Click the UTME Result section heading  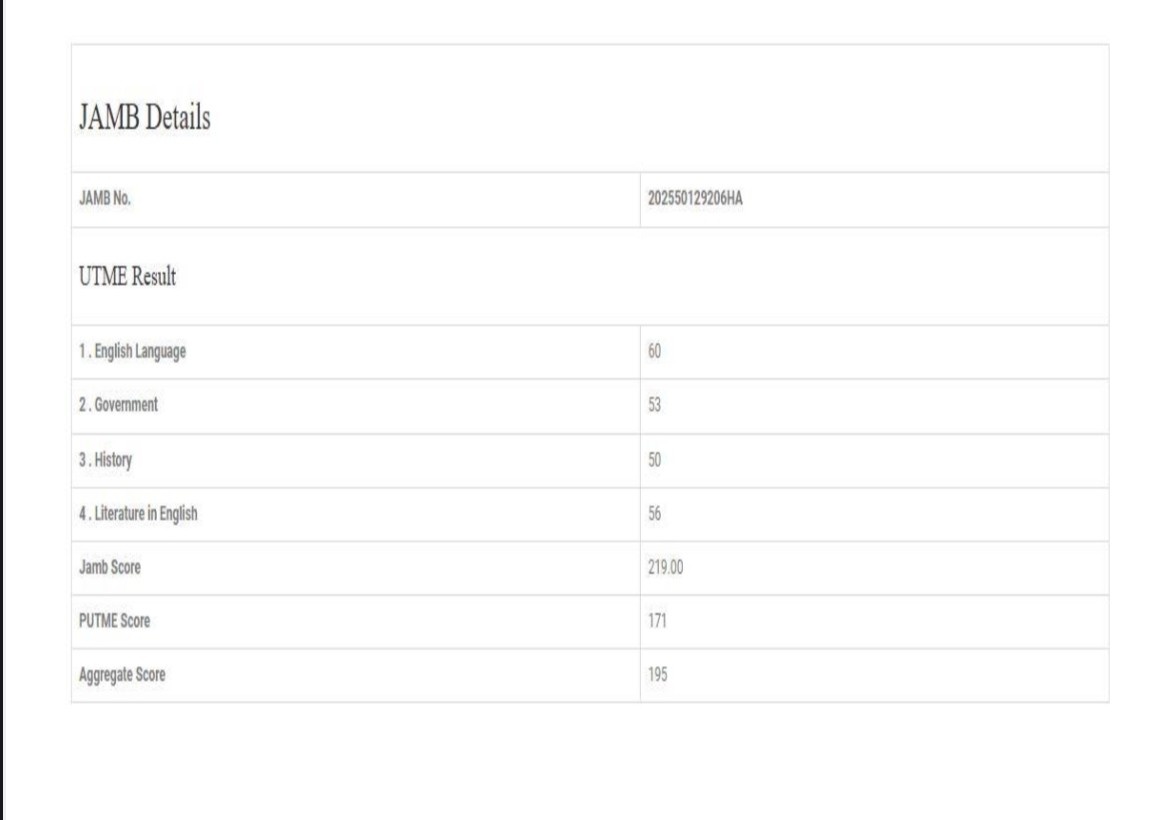click(127, 277)
